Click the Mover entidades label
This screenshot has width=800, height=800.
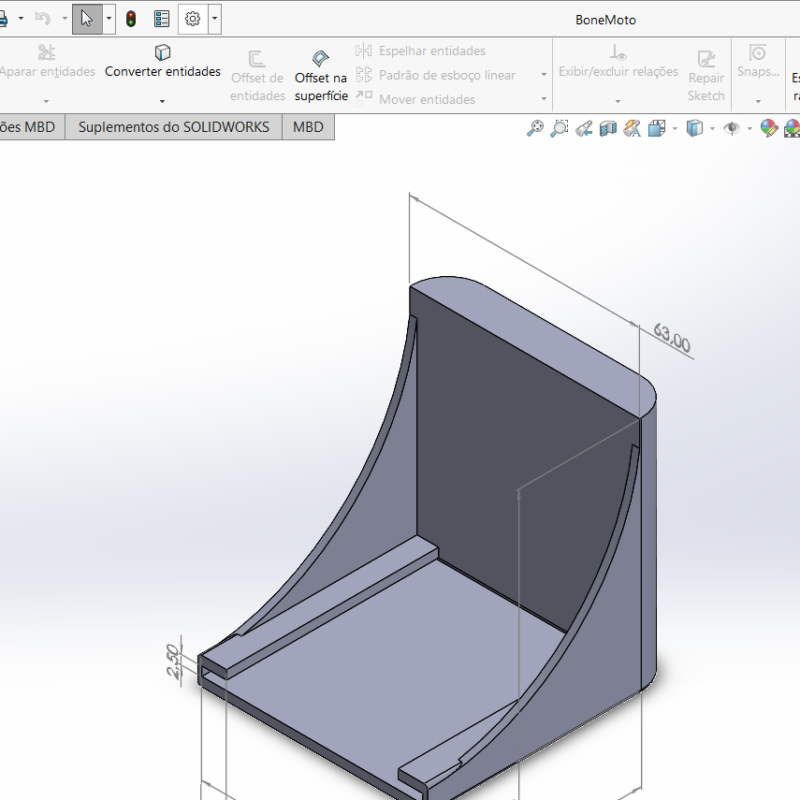[427, 99]
